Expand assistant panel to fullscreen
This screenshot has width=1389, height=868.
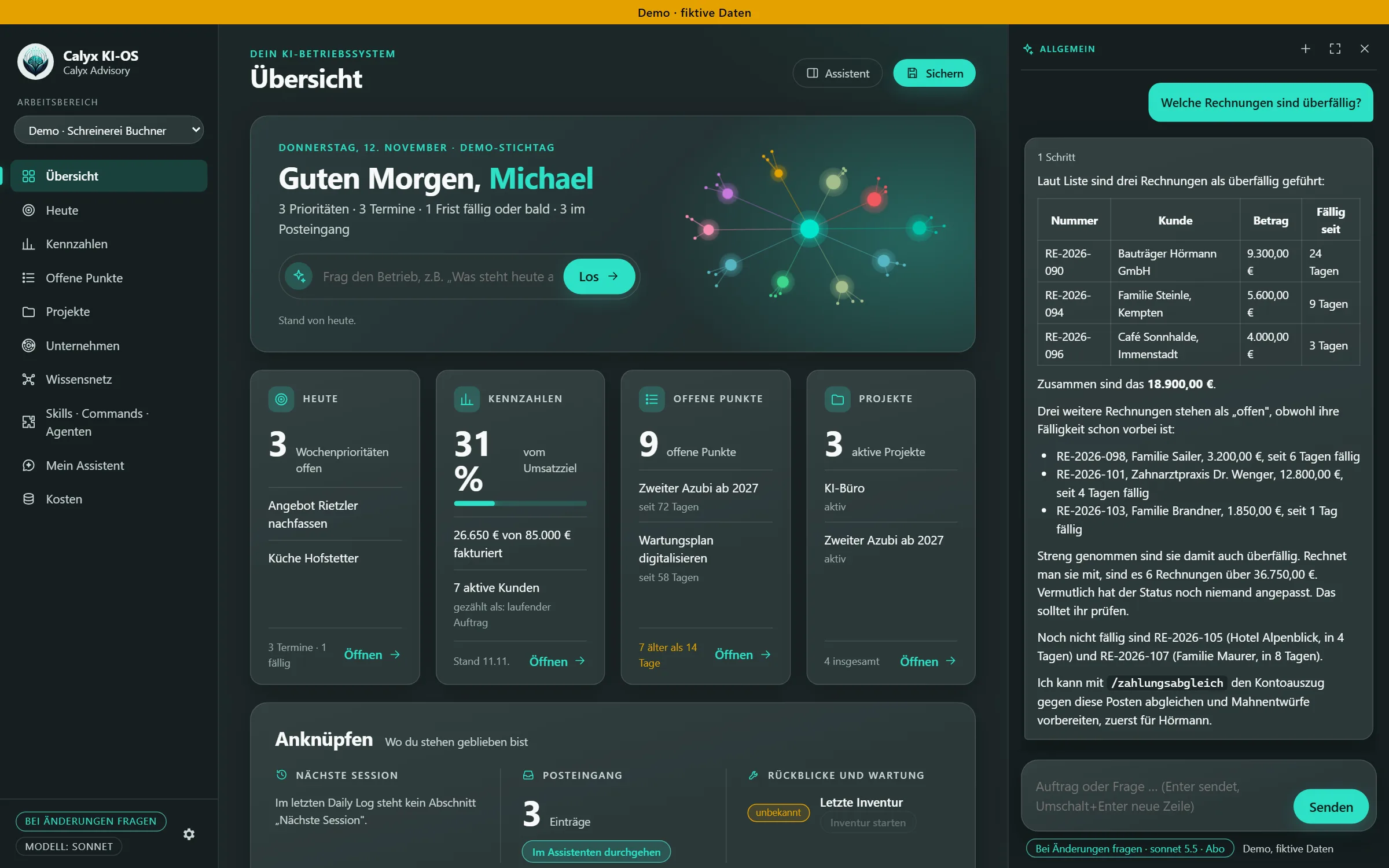[x=1335, y=49]
